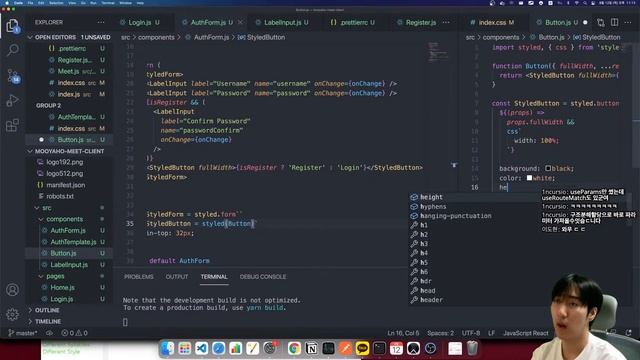Open Finder from the Dock

167,348
